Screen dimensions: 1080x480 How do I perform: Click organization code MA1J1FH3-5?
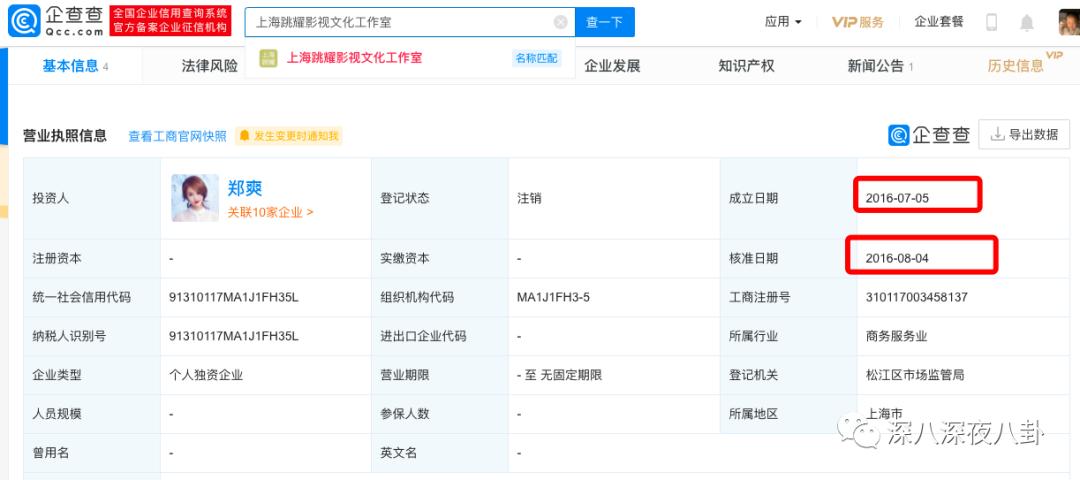(553, 298)
